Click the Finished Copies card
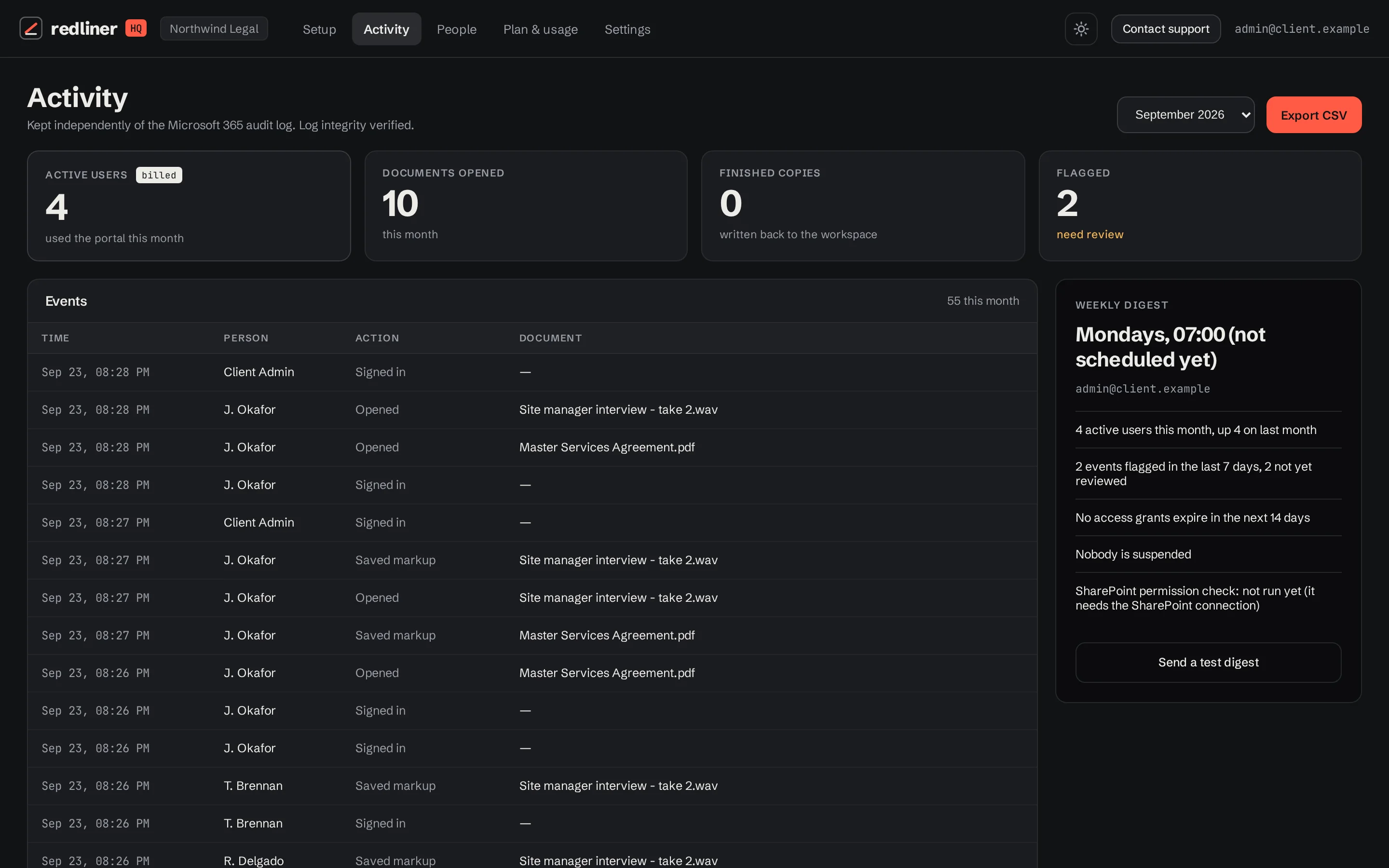This screenshot has height=868, width=1389. [863, 206]
